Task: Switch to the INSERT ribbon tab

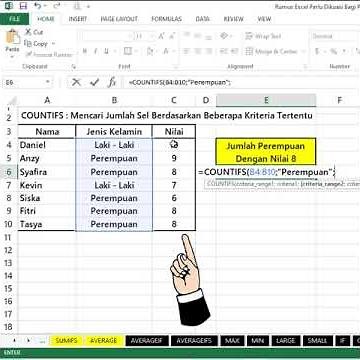Action: pos(78,19)
